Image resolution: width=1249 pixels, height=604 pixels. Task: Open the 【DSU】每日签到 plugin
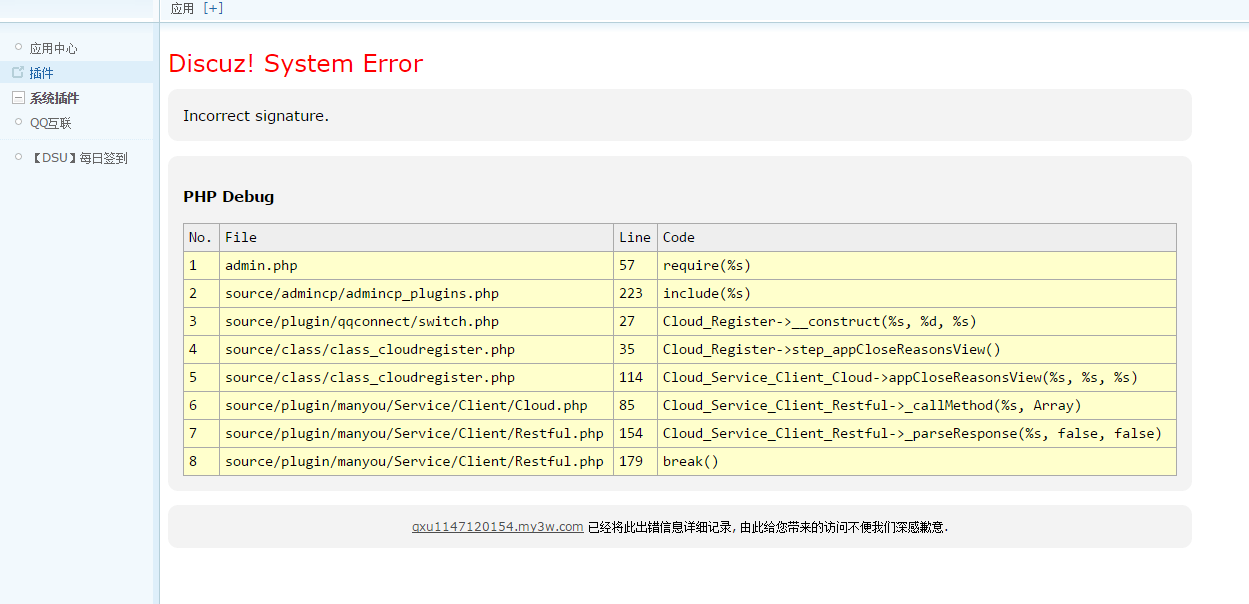78,158
